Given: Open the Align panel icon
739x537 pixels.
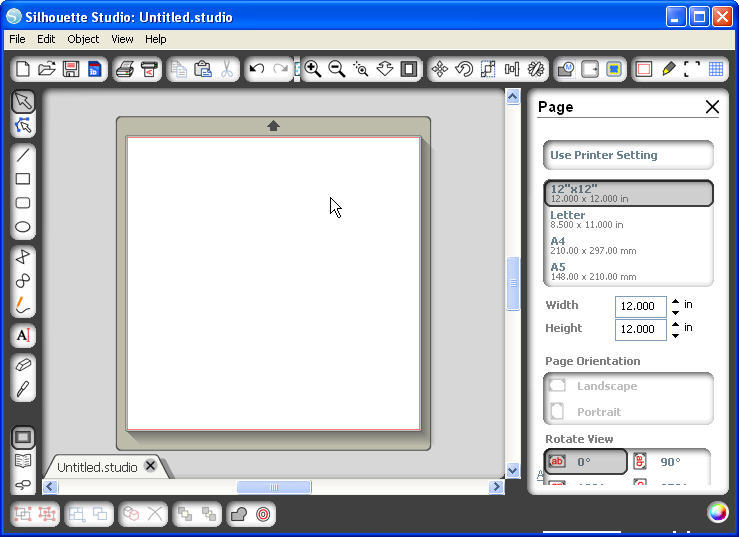Looking at the screenshot, I should click(x=512, y=69).
